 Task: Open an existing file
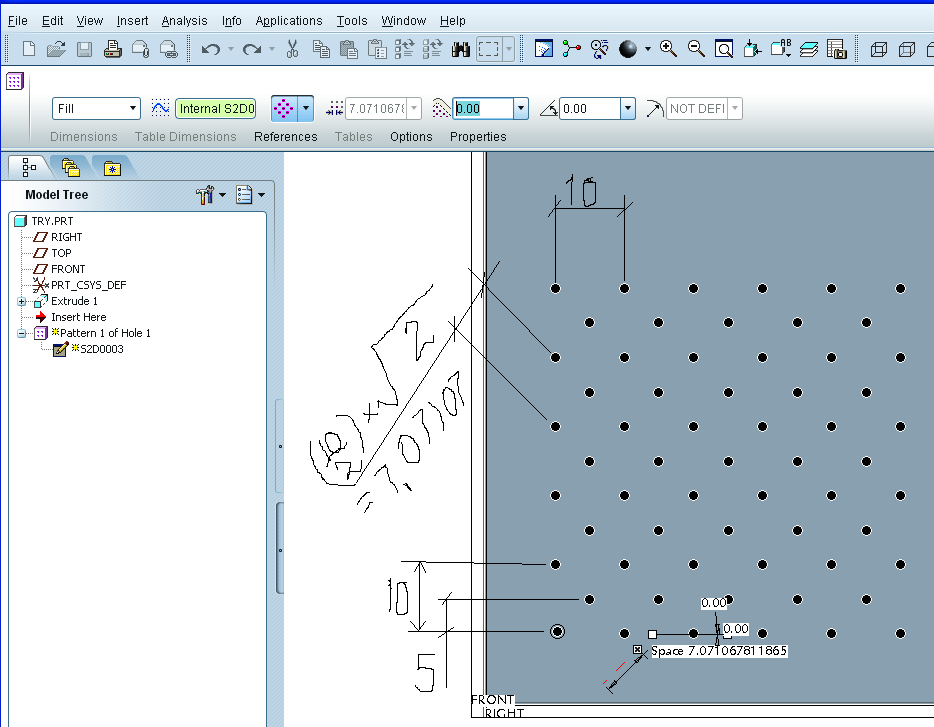tap(56, 49)
